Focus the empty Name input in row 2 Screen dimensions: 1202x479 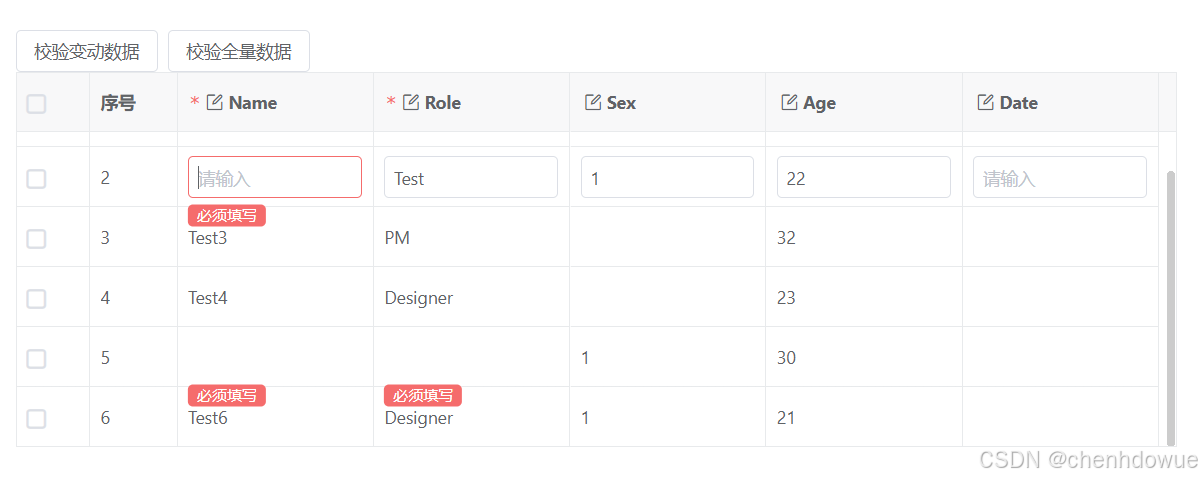pos(275,178)
